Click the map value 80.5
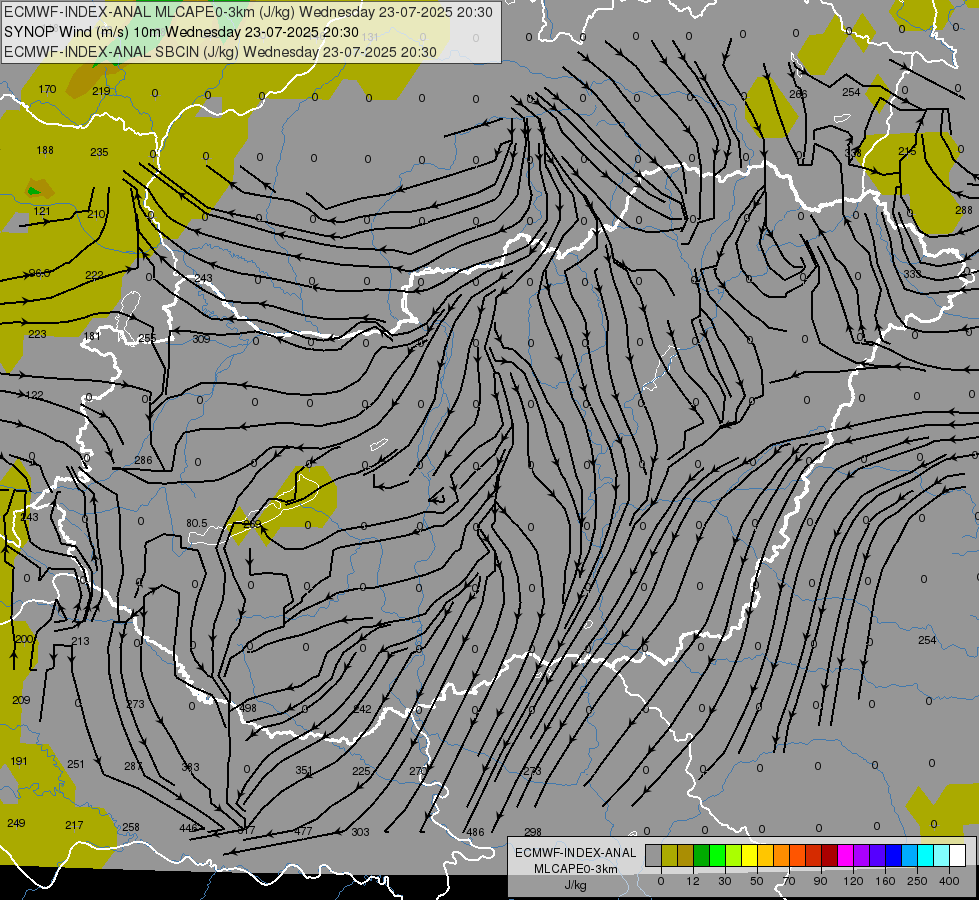 (197, 523)
